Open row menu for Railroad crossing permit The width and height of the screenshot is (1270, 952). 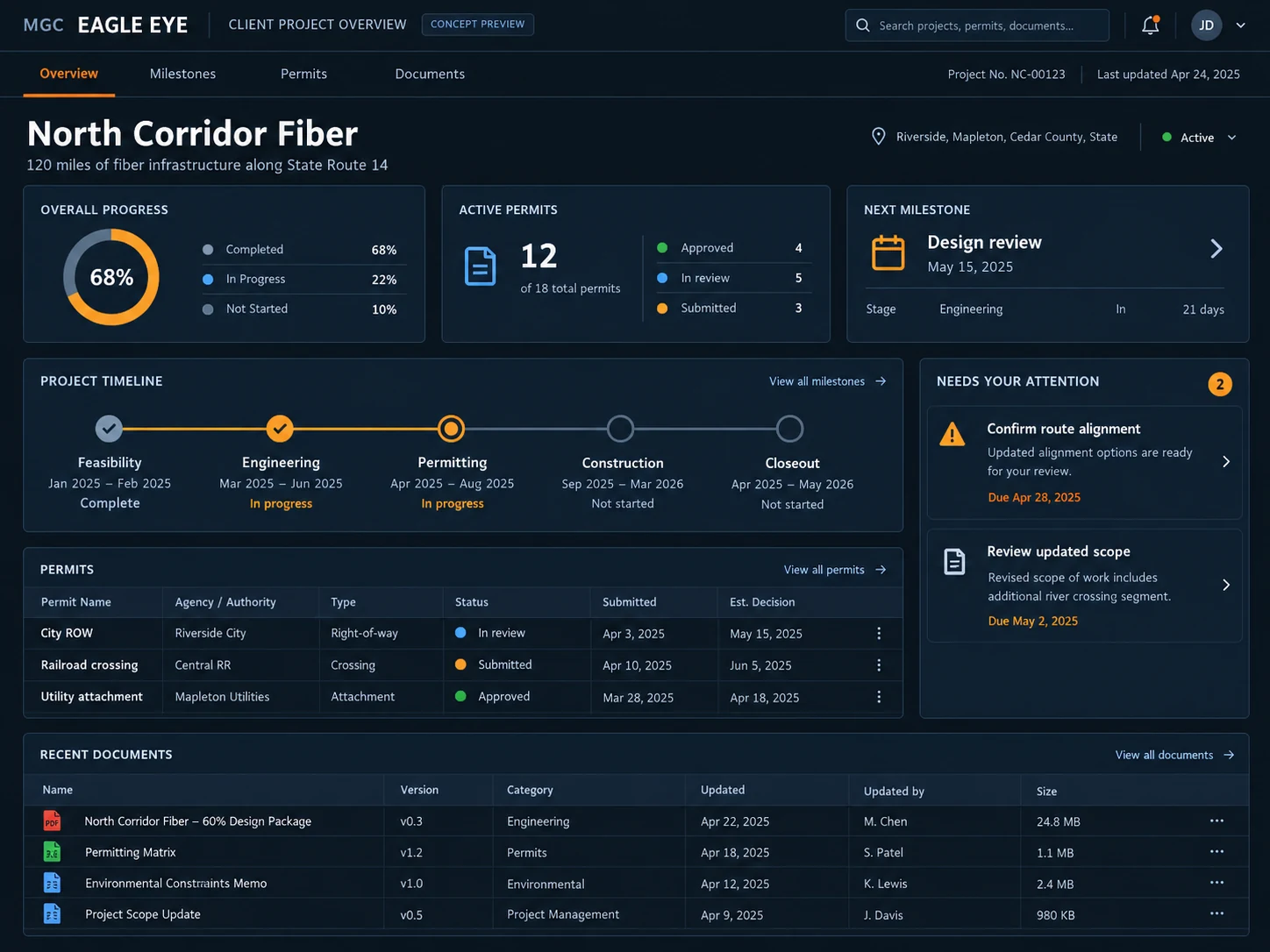pyautogui.click(x=879, y=664)
